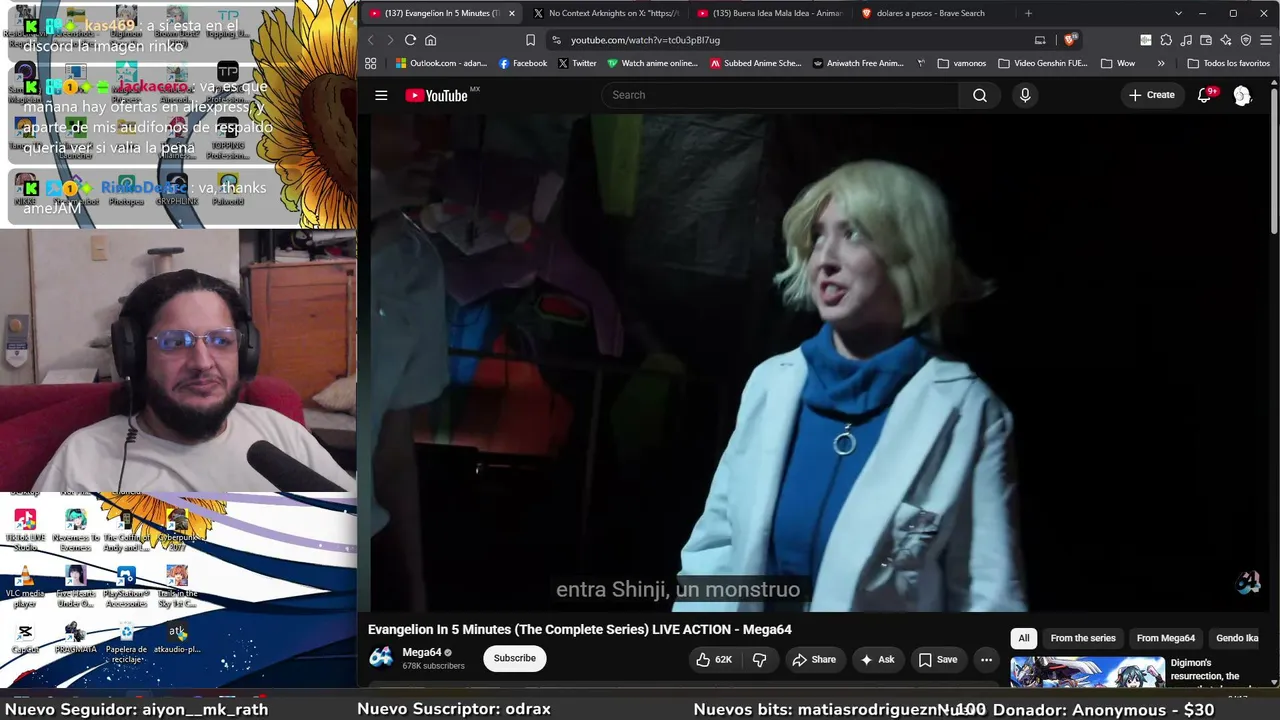Open the Aniwatch Free Anim... bookmark
The width and height of the screenshot is (1280, 720).
click(x=858, y=63)
